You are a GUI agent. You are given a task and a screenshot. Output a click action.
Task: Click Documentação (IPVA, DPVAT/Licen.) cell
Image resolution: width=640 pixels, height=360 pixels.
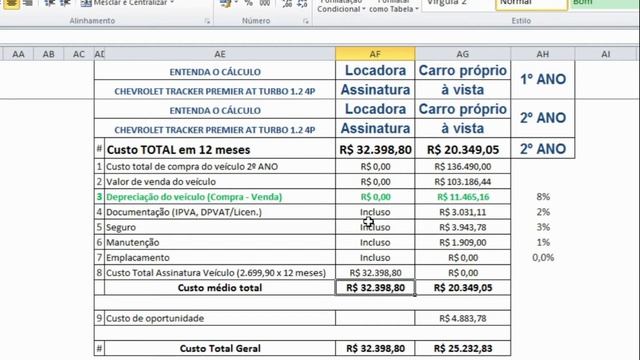tap(220, 212)
